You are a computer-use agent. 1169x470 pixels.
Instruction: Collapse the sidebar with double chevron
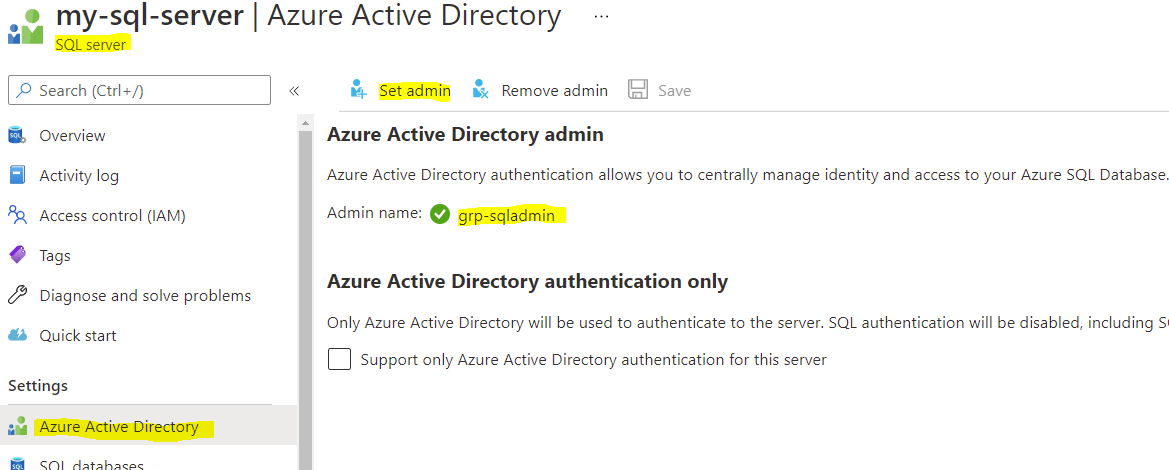click(294, 90)
